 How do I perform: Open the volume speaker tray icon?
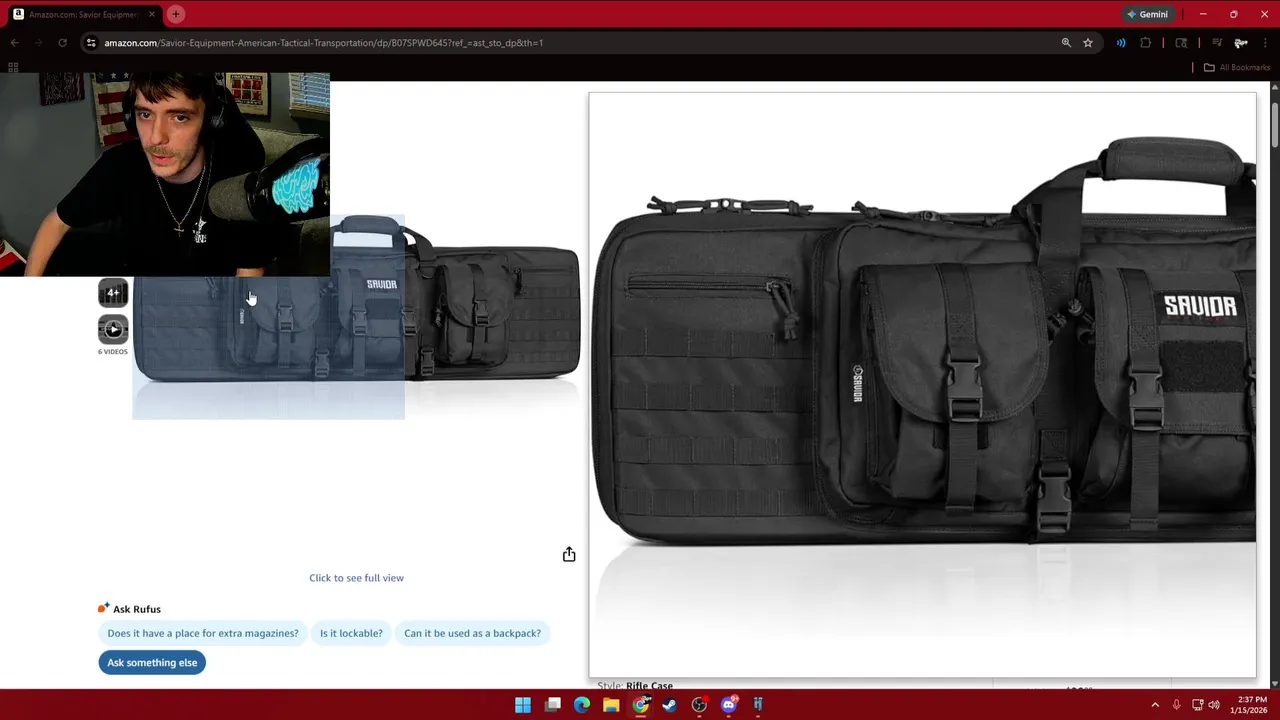[x=1214, y=705]
